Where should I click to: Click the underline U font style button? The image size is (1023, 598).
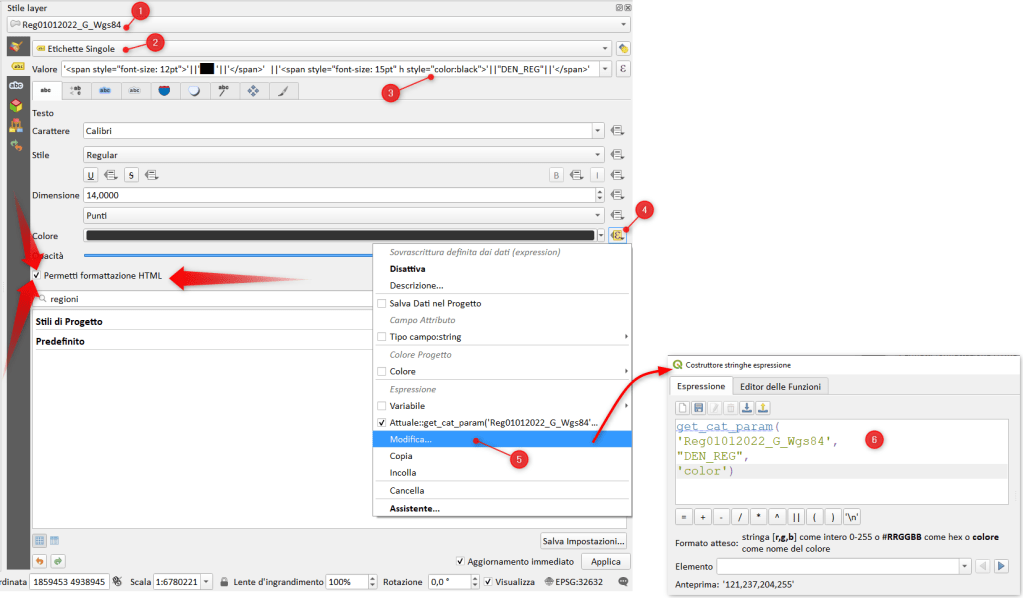[x=91, y=174]
